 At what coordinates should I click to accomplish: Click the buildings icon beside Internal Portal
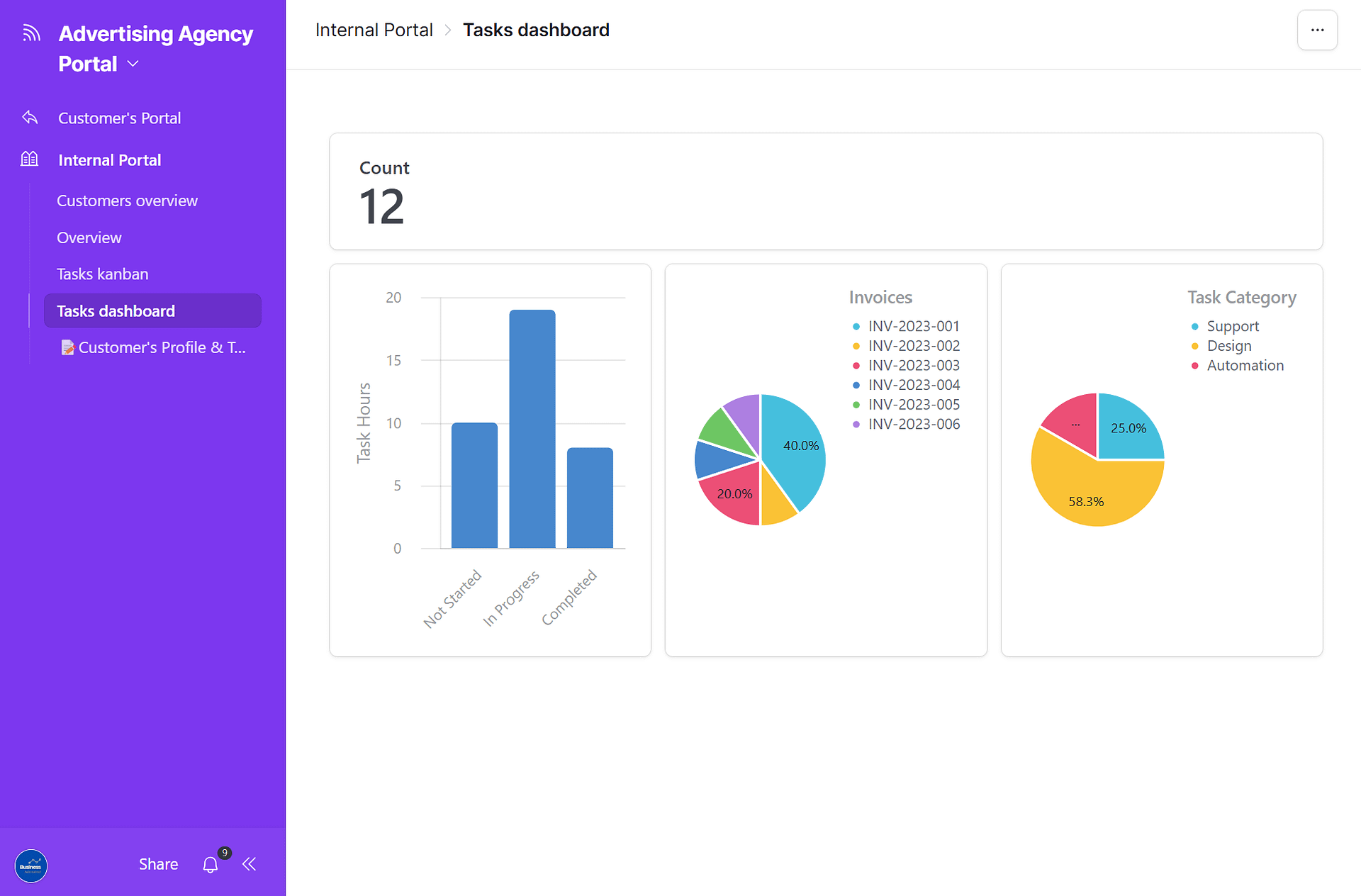[x=29, y=159]
